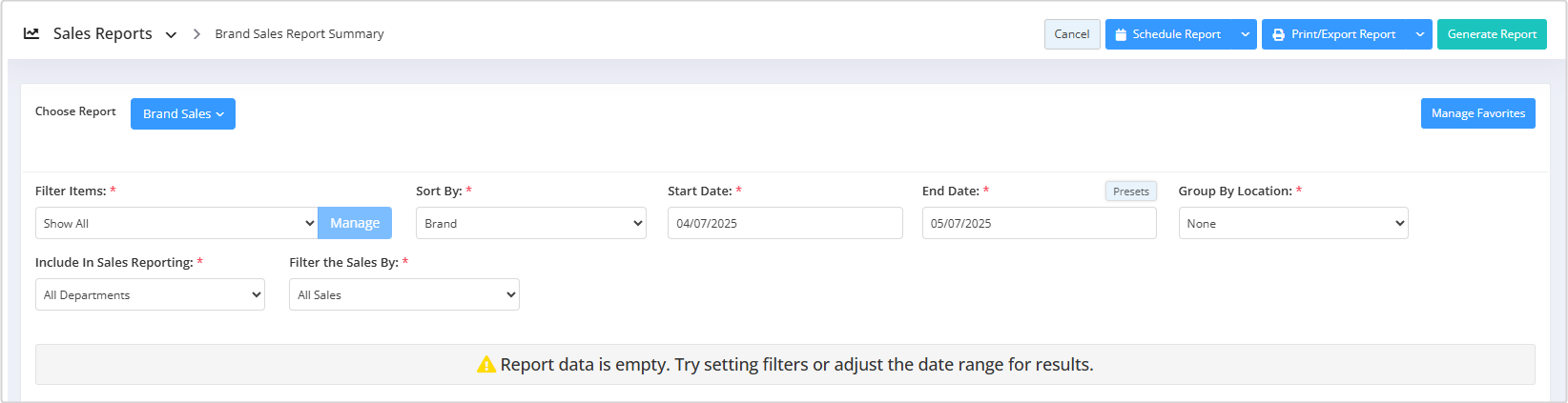The height and width of the screenshot is (403, 1568).
Task: Open the End Date Presets button
Action: coord(1131,191)
